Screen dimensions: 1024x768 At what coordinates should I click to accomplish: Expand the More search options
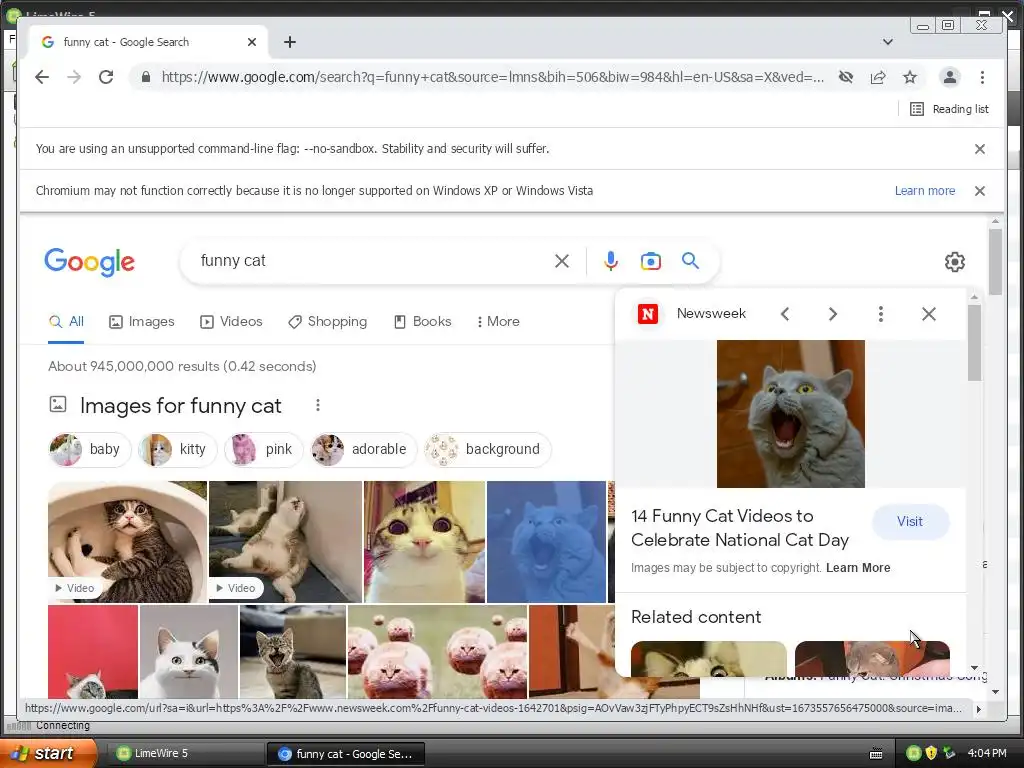[x=498, y=321]
